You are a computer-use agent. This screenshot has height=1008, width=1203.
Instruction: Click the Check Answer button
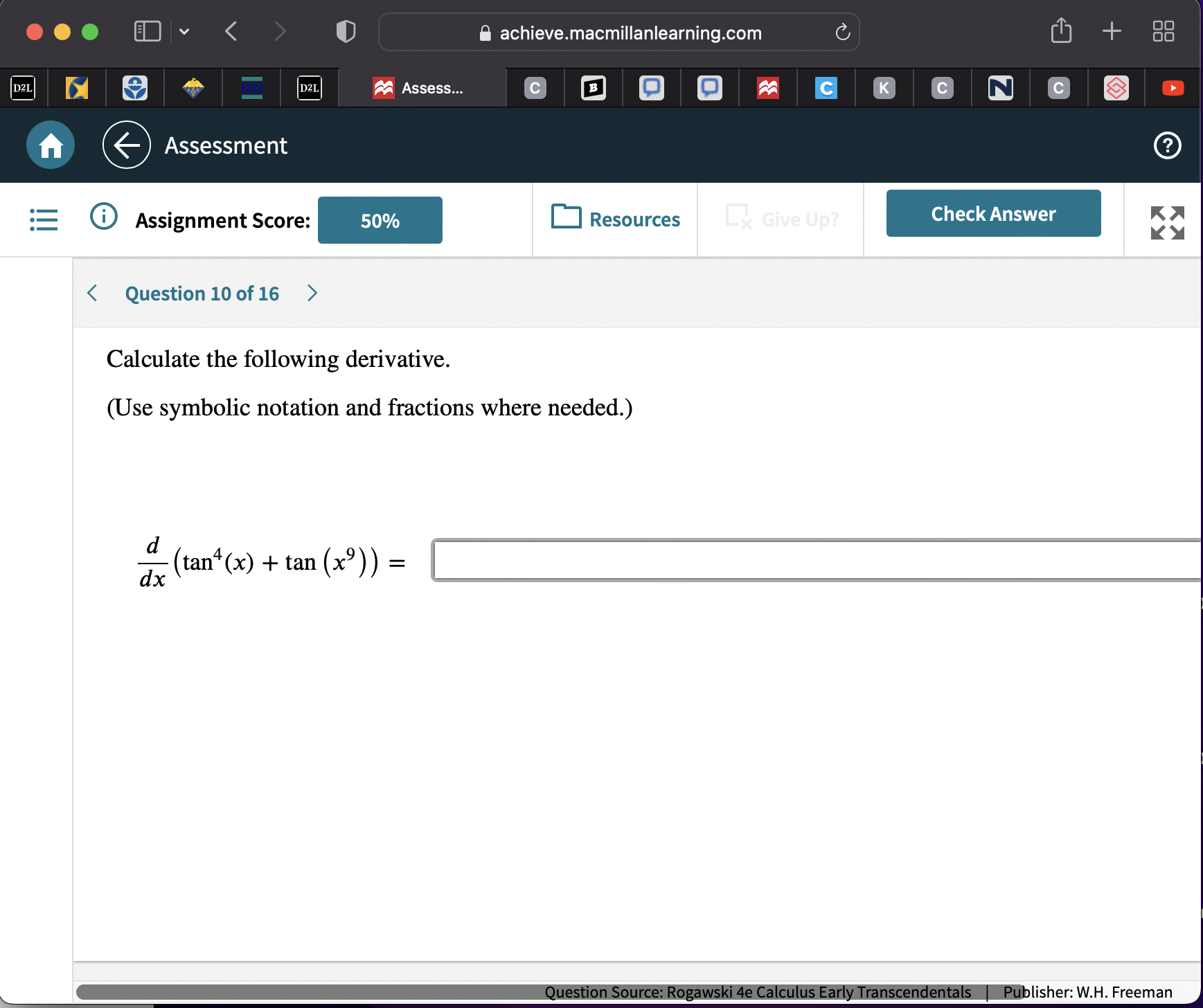[x=993, y=213]
